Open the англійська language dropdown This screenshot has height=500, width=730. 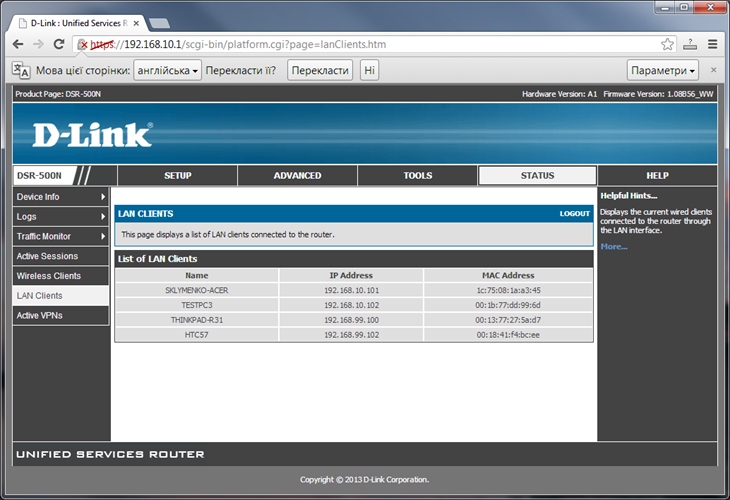pos(167,70)
